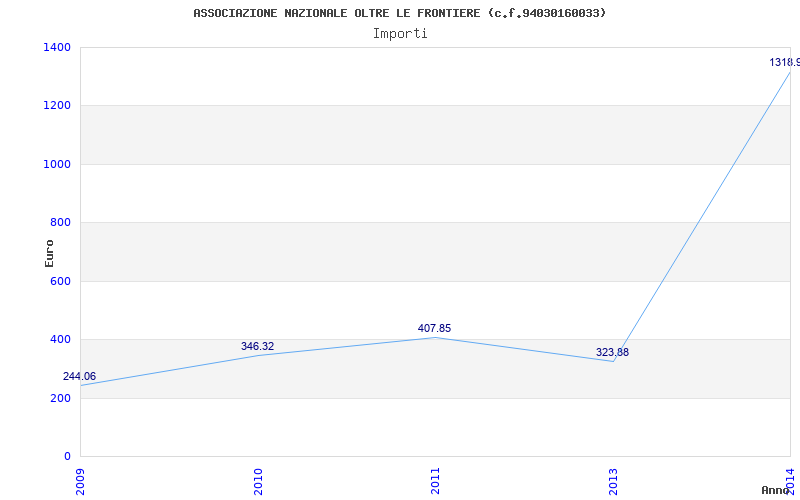Select the 244.06 data label
This screenshot has height=500, width=800.
pos(80,377)
